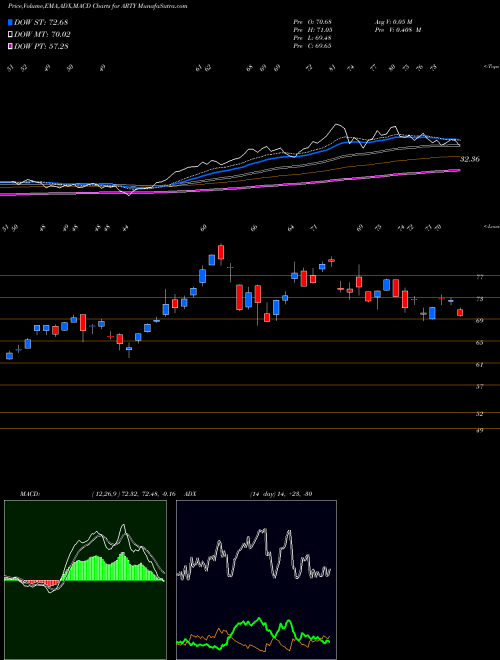Click the 'Tops' label right of the upper chart
500x660 pixels.
[x=490, y=67]
